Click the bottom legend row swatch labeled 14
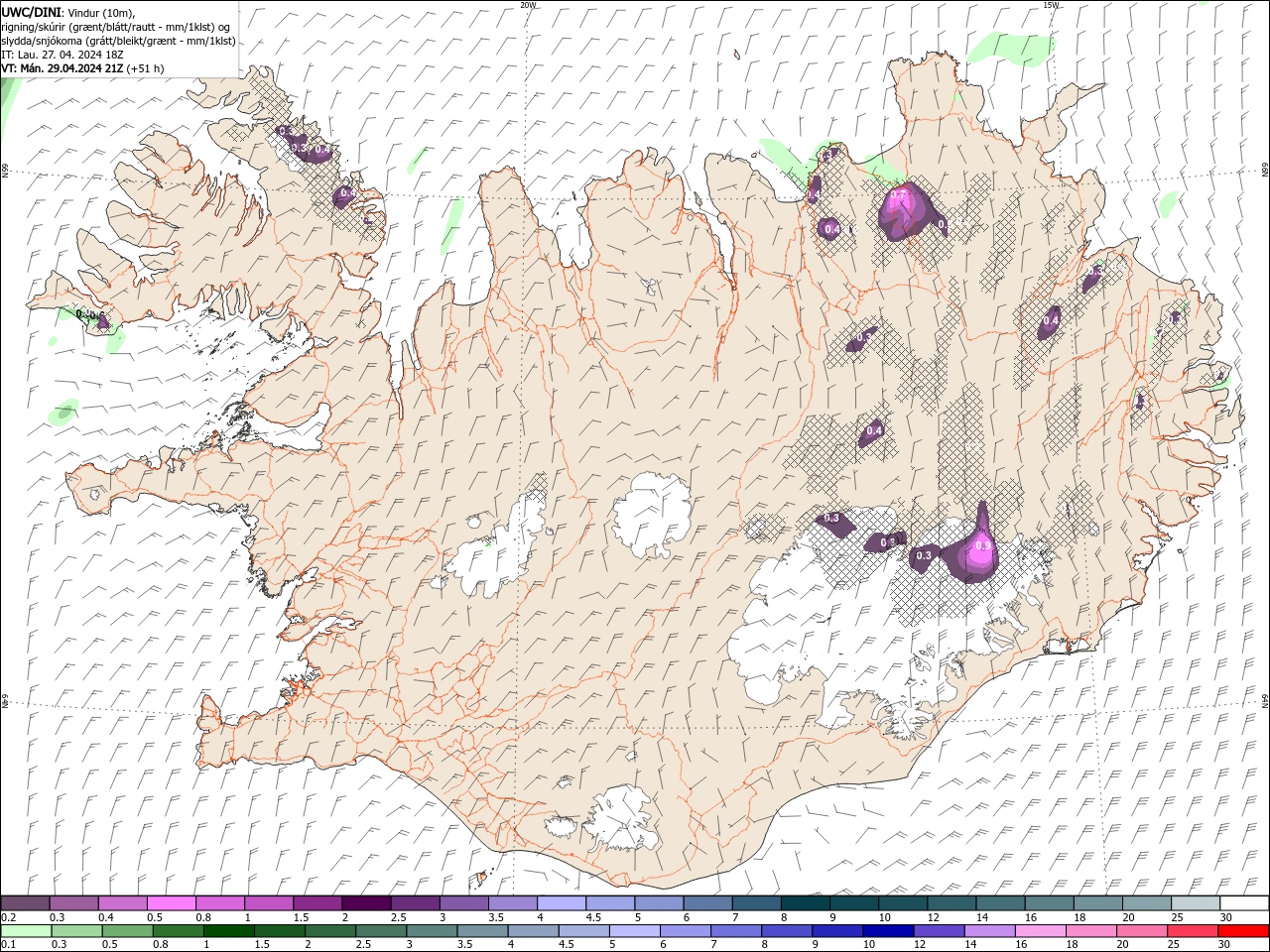 pyautogui.click(x=989, y=931)
